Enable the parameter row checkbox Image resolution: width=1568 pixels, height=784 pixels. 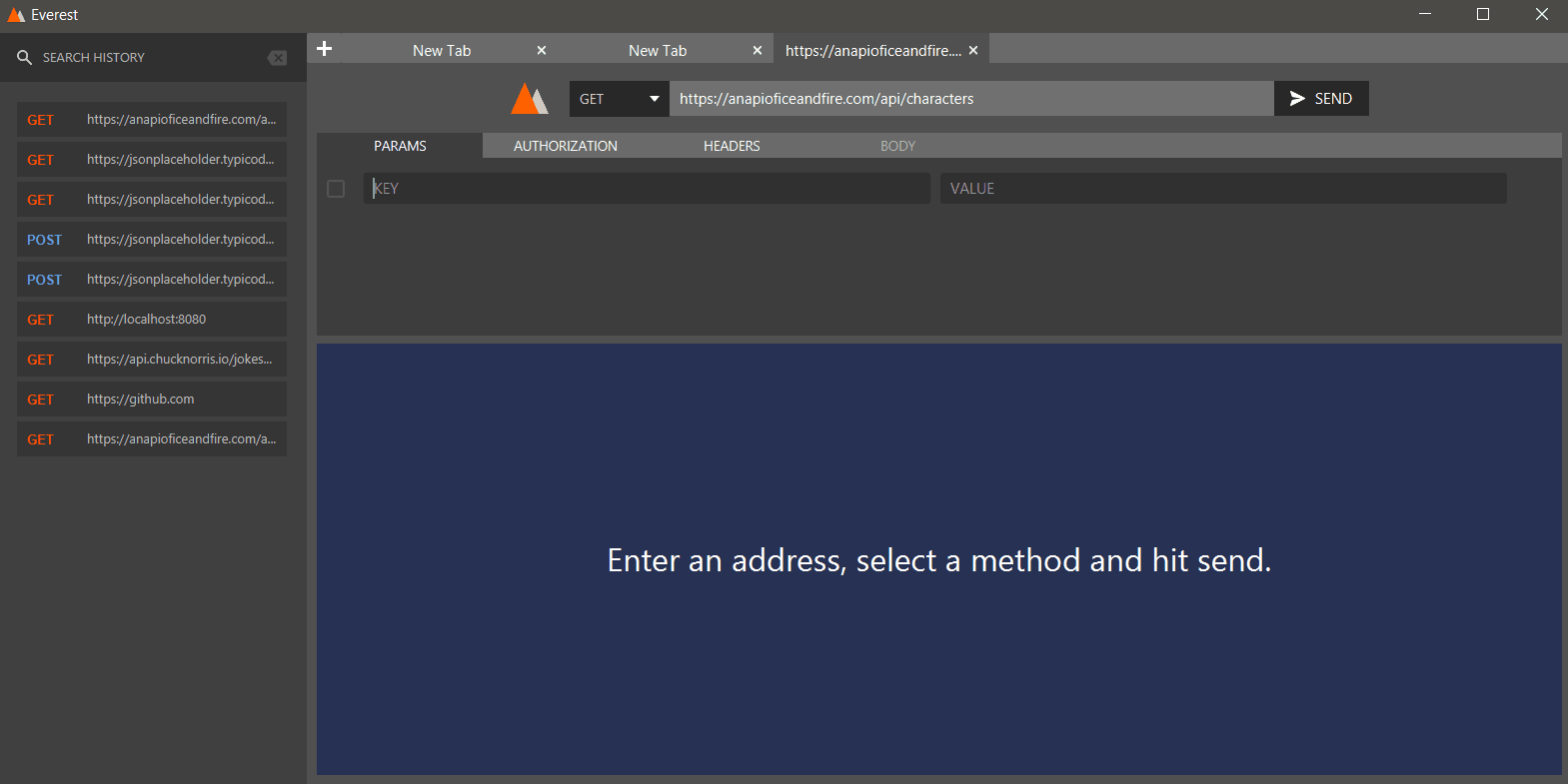tap(336, 189)
